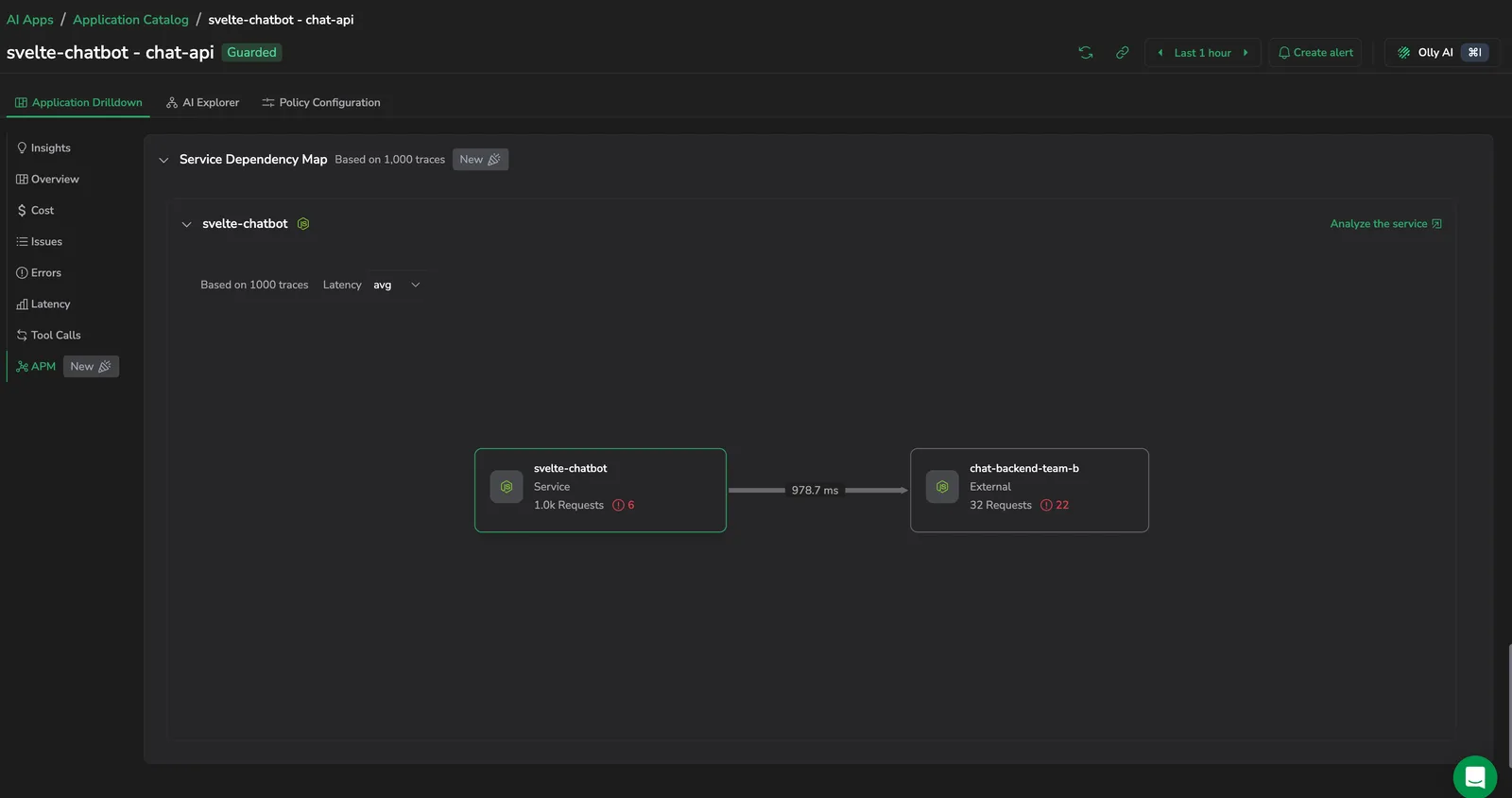This screenshot has height=798, width=1512.
Task: Open the Overview sidebar section
Action: pos(47,180)
